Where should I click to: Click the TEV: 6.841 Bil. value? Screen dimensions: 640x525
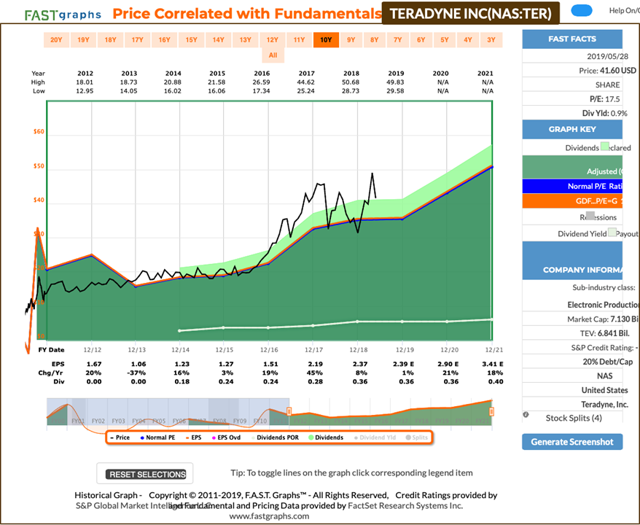point(605,334)
